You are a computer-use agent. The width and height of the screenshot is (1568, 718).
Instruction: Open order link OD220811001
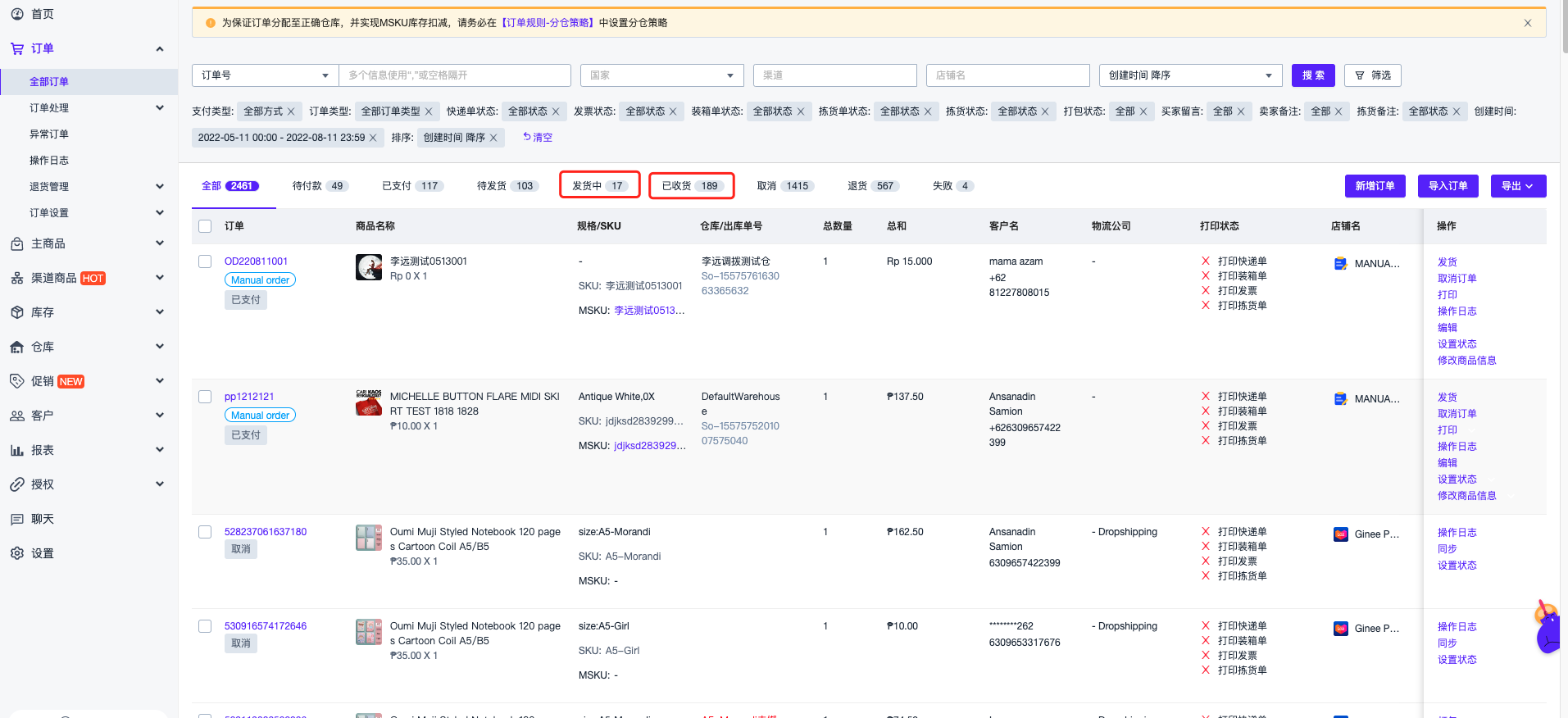pyautogui.click(x=256, y=261)
